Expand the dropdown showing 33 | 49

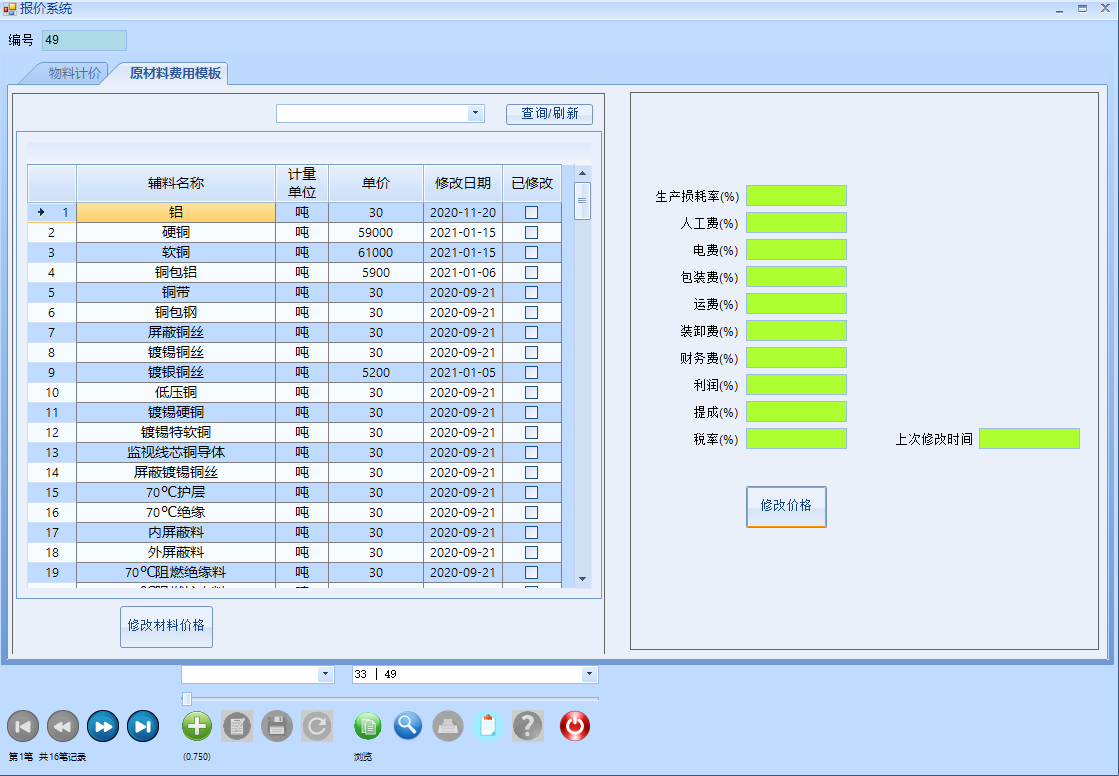coord(589,675)
